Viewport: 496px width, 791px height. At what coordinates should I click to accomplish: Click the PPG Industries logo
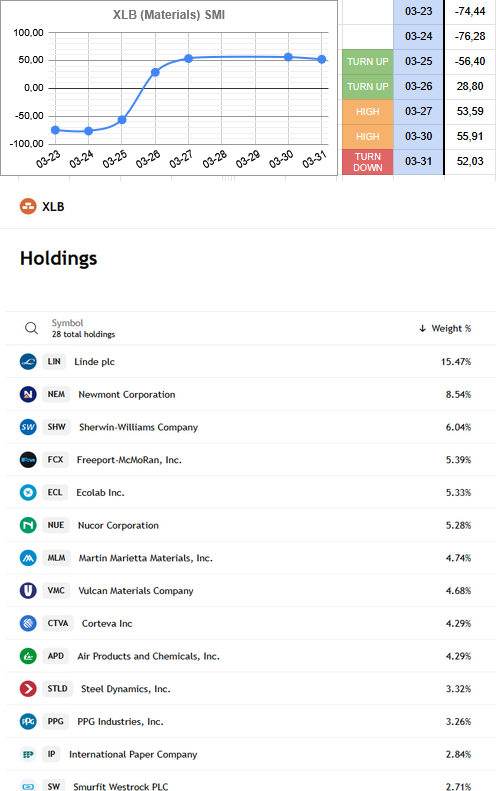tap(28, 721)
